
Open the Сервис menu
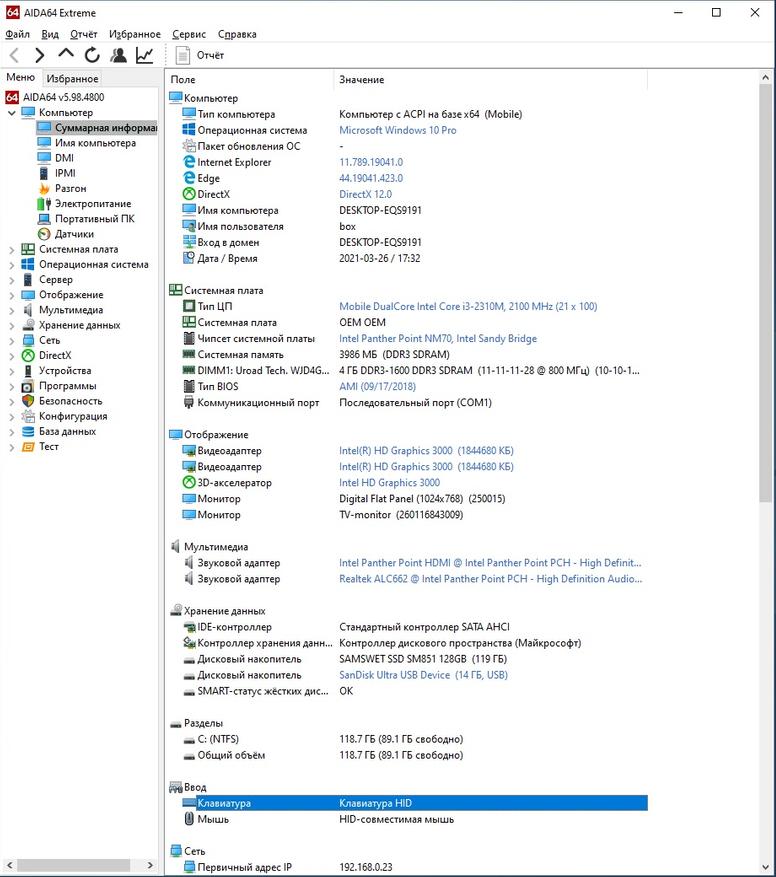189,34
